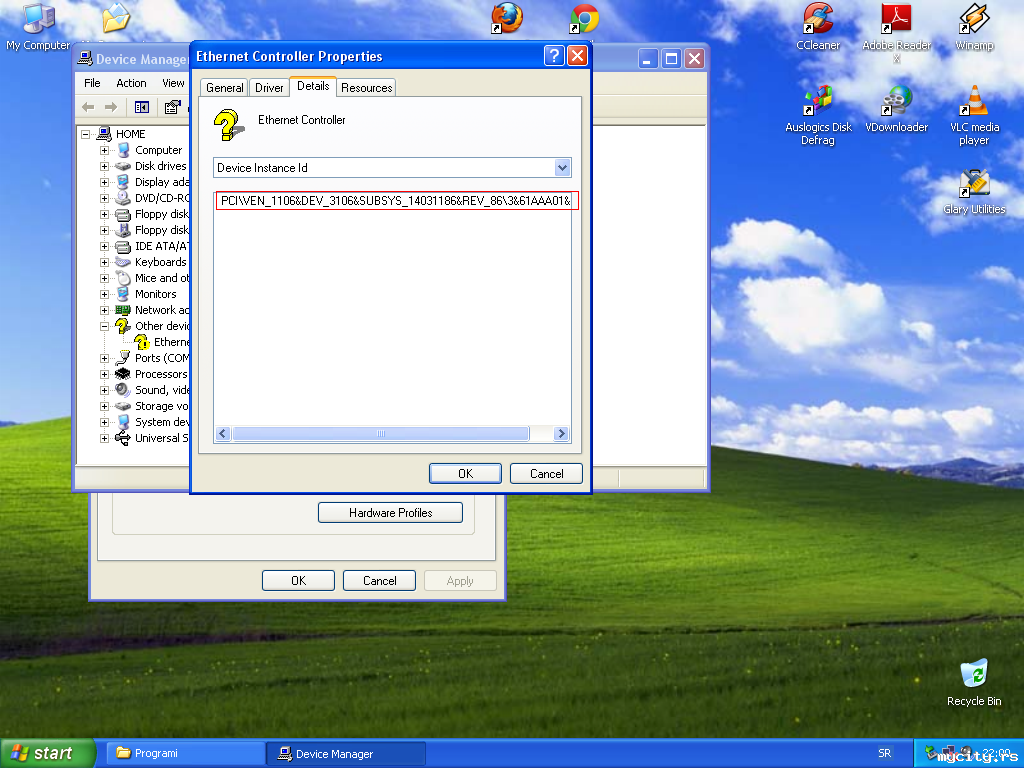Open the Google Chrome desktop shortcut

pyautogui.click(x=584, y=18)
